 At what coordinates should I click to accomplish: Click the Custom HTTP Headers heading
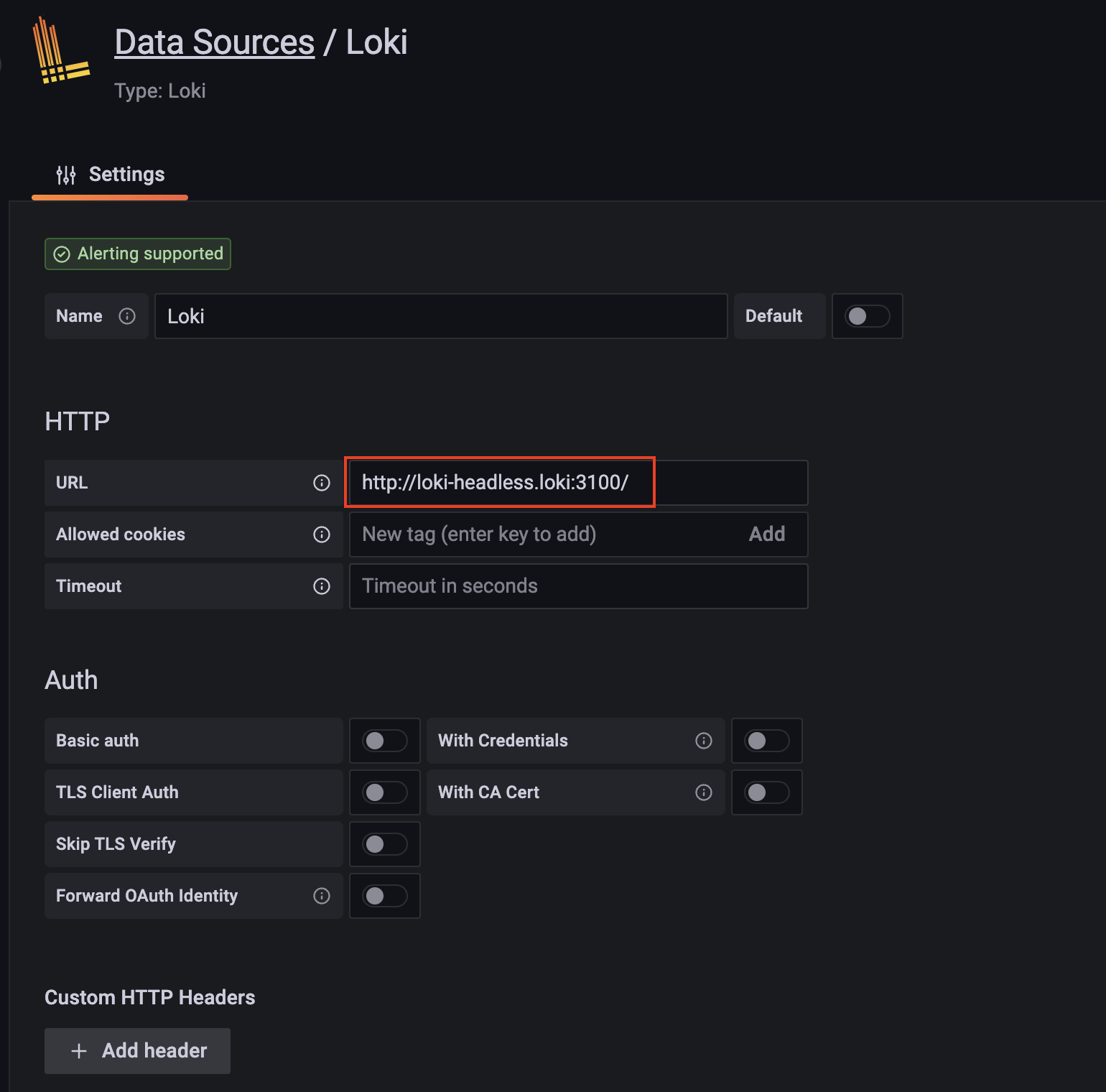click(x=150, y=997)
